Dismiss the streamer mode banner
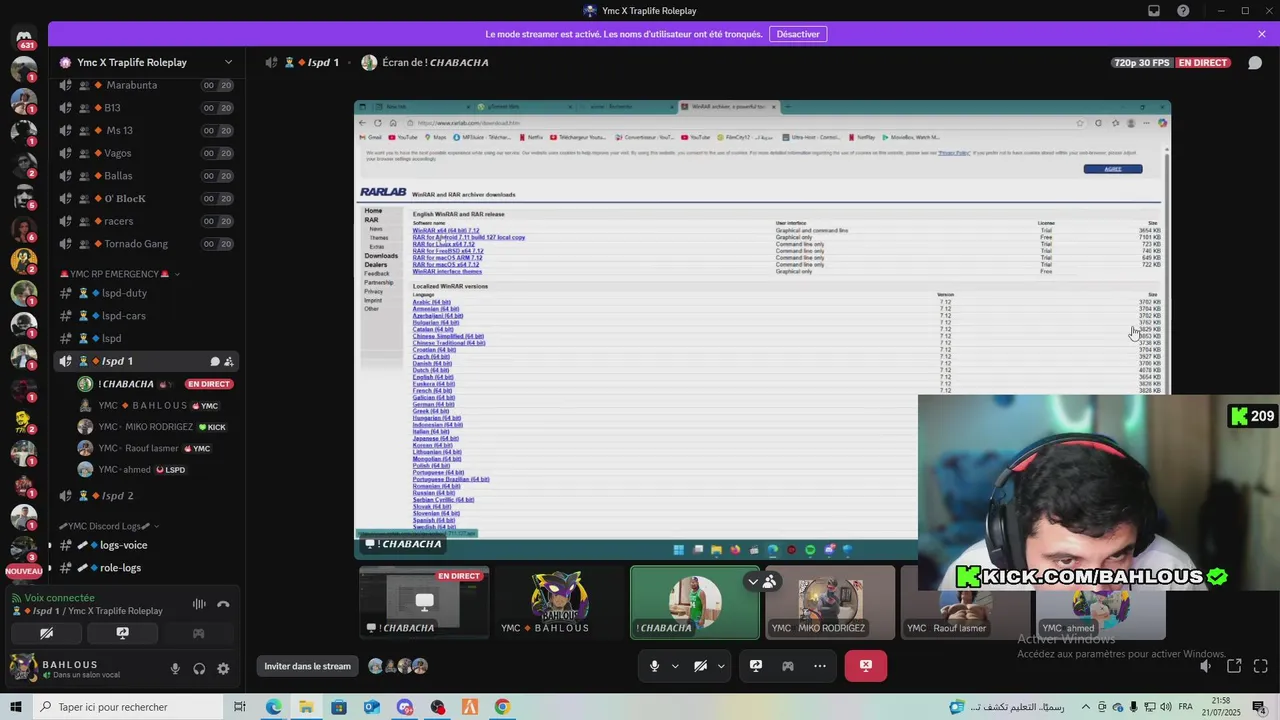Viewport: 1280px width, 720px height. [1262, 34]
